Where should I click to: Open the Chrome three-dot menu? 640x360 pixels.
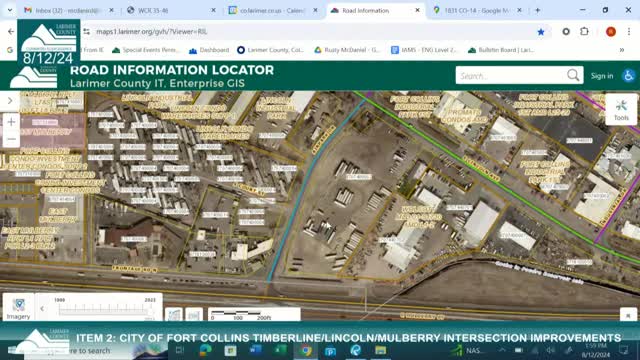(629, 31)
